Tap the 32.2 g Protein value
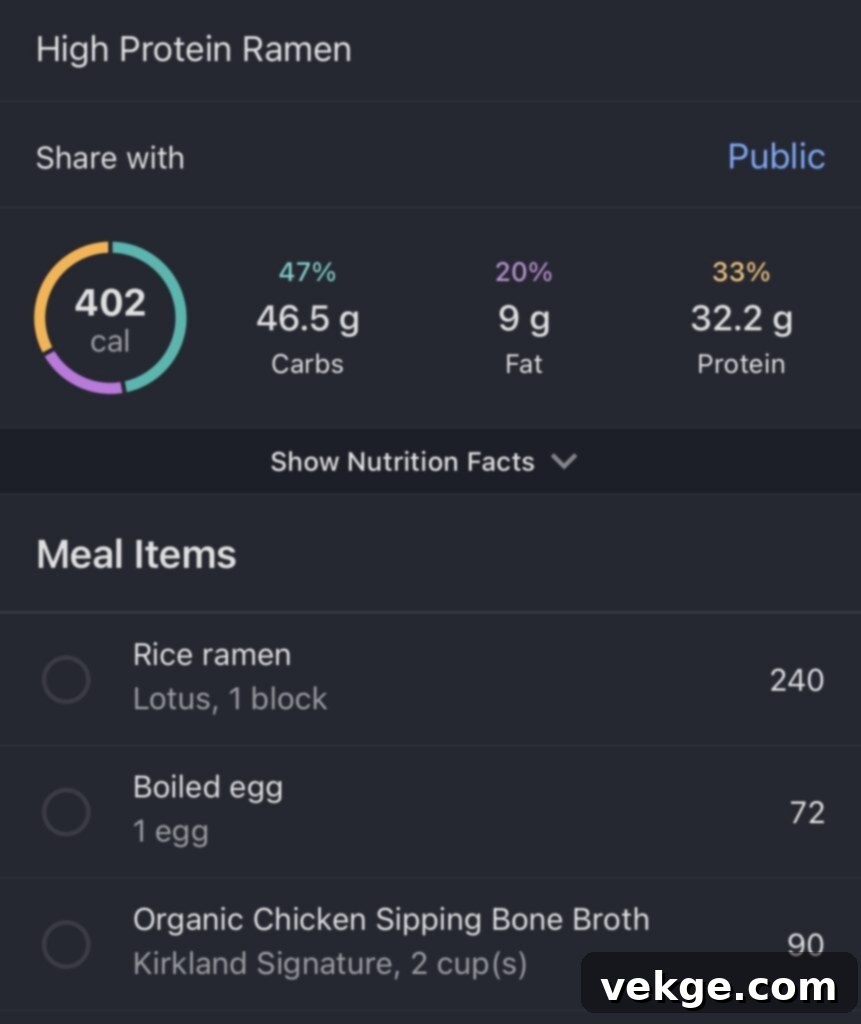Image resolution: width=861 pixels, height=1024 pixels. tap(741, 320)
